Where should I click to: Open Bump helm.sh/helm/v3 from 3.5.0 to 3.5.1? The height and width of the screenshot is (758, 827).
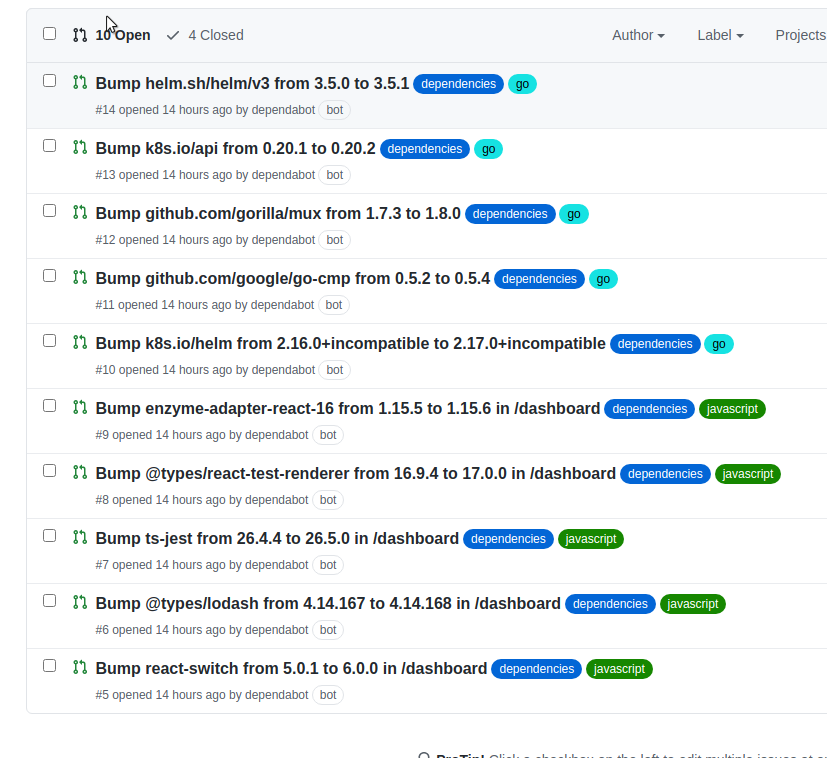(252, 83)
